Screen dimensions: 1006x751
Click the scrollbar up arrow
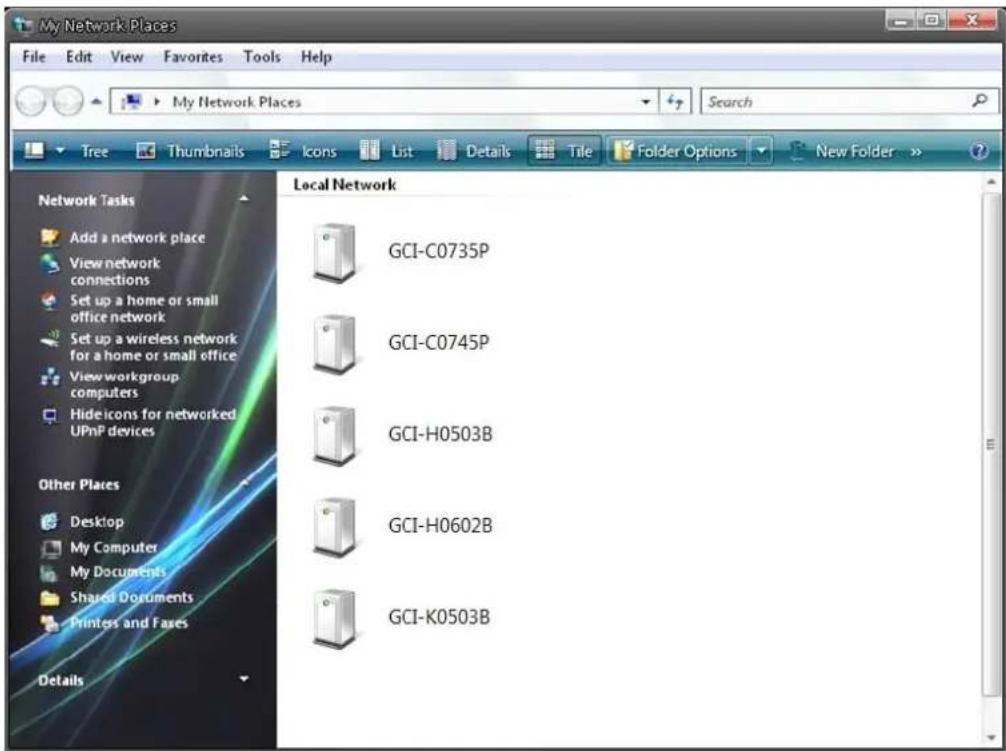click(x=991, y=181)
